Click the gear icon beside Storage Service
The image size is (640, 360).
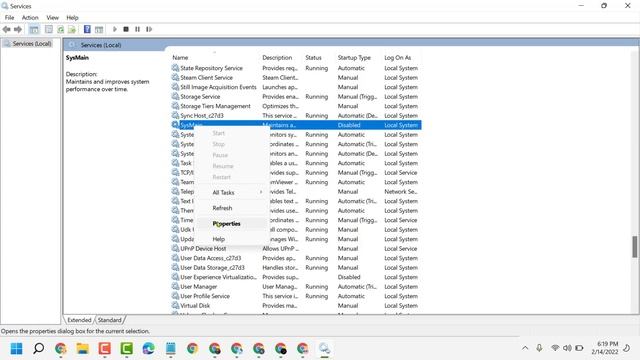click(175, 96)
